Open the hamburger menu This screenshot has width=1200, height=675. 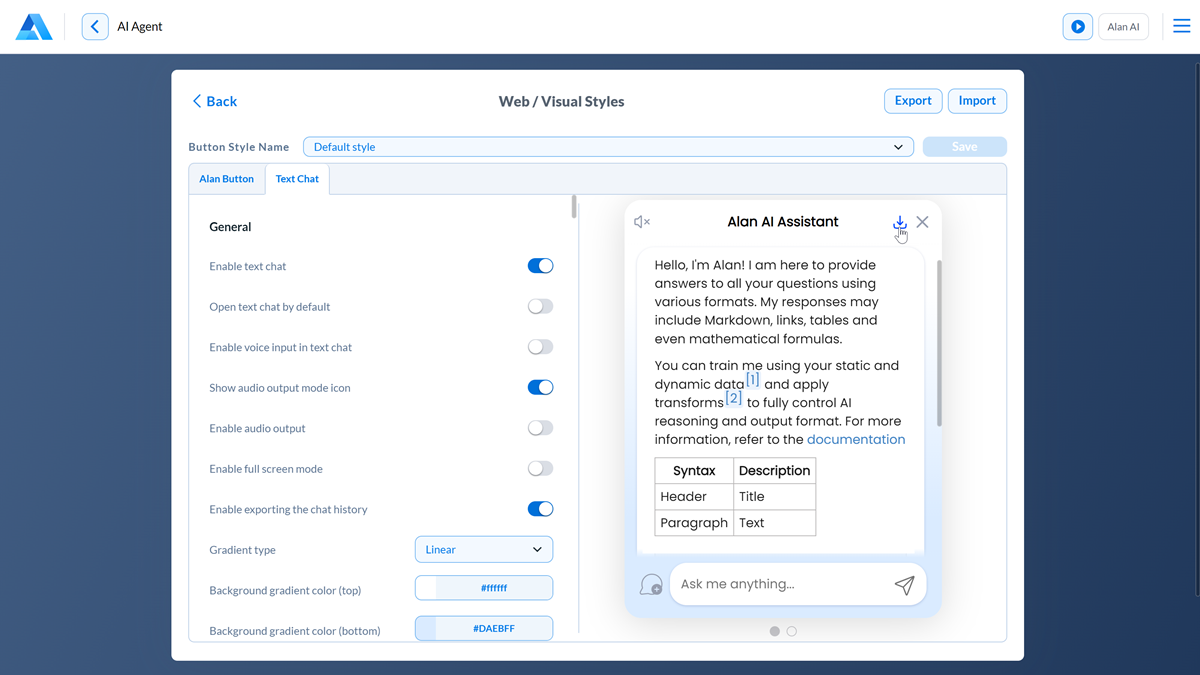click(x=1181, y=27)
